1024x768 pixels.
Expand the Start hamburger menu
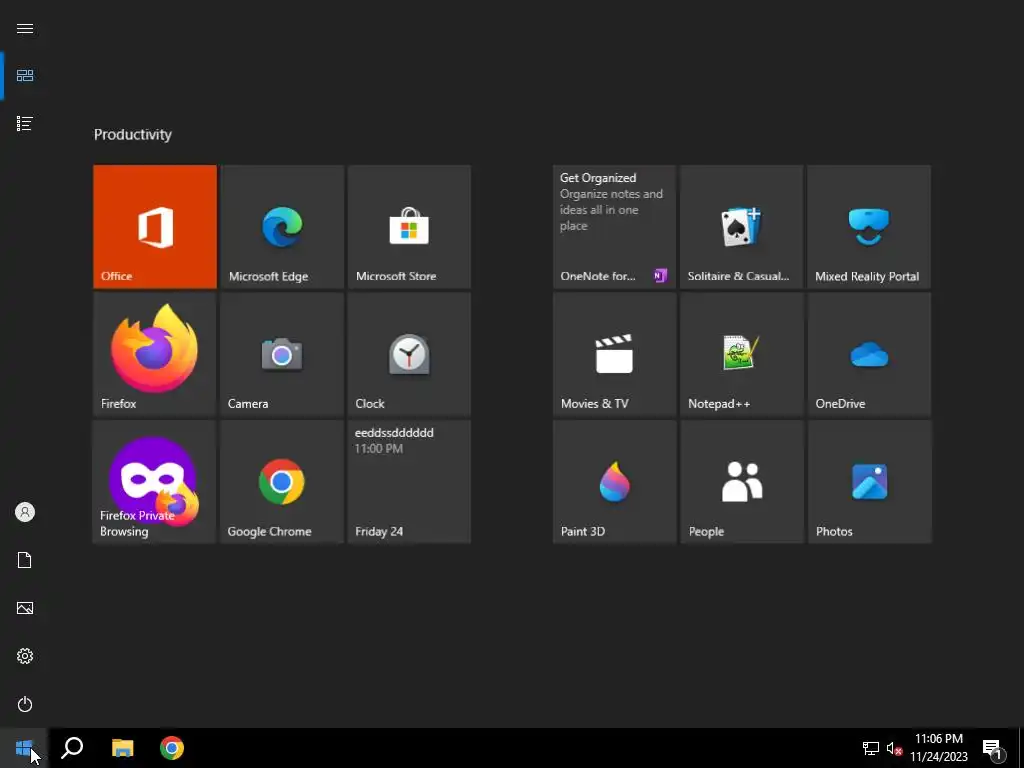[25, 28]
